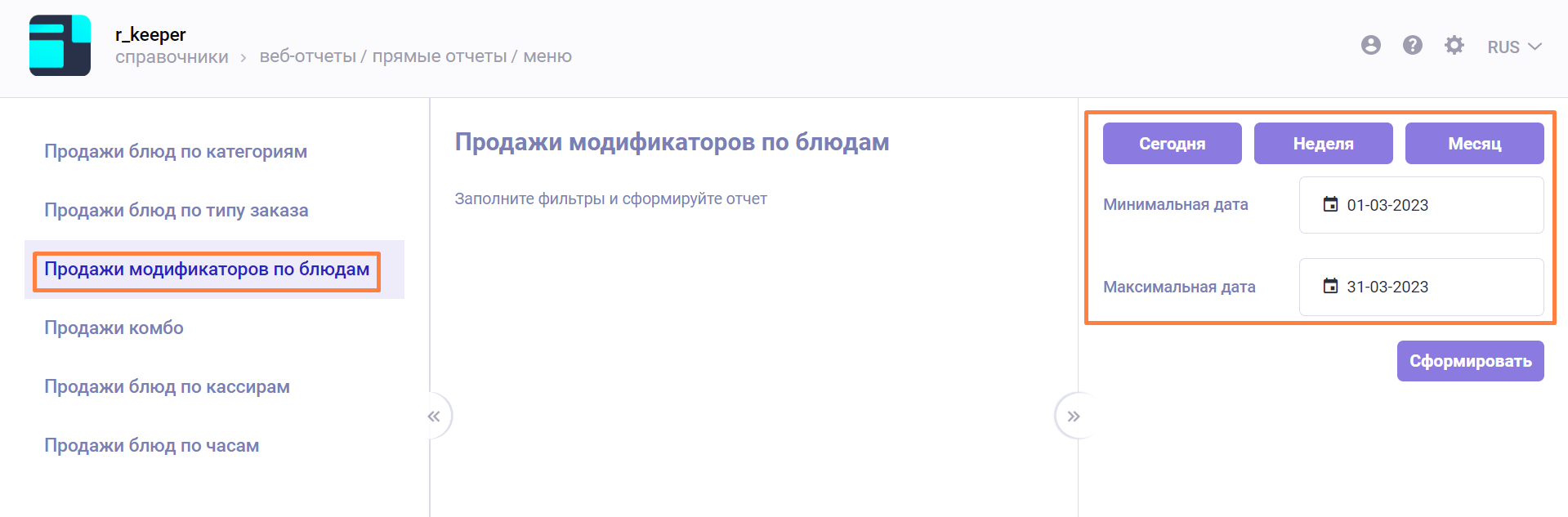The image size is (1568, 517).
Task: Select the Месяц period button
Action: 1474,144
